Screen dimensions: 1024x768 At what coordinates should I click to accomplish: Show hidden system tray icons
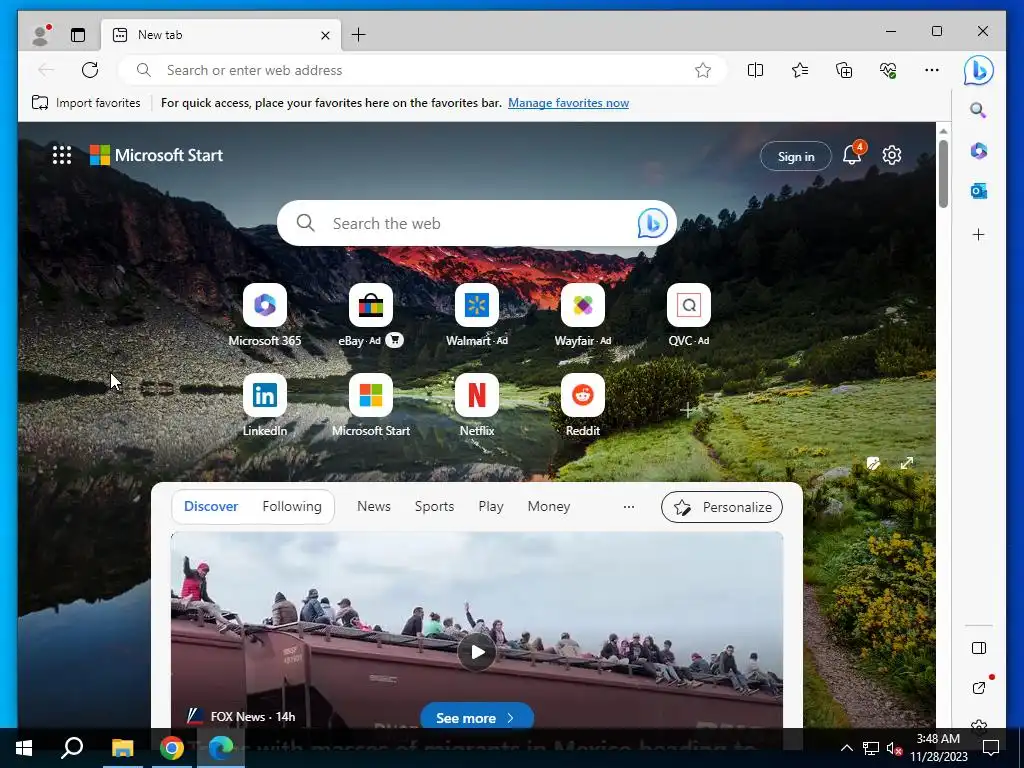846,748
